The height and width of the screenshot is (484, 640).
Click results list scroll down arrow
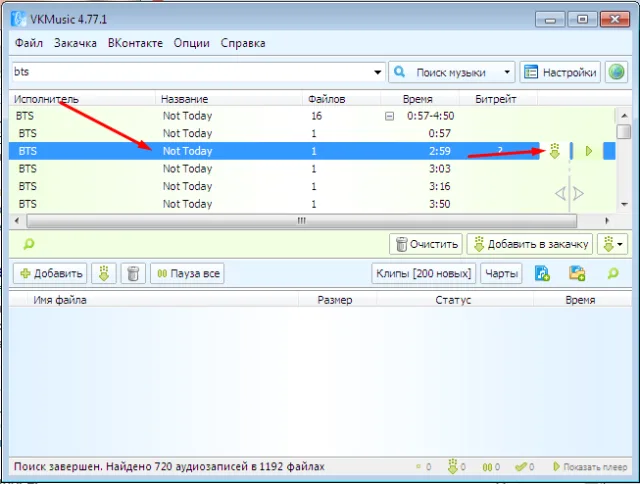point(624,204)
